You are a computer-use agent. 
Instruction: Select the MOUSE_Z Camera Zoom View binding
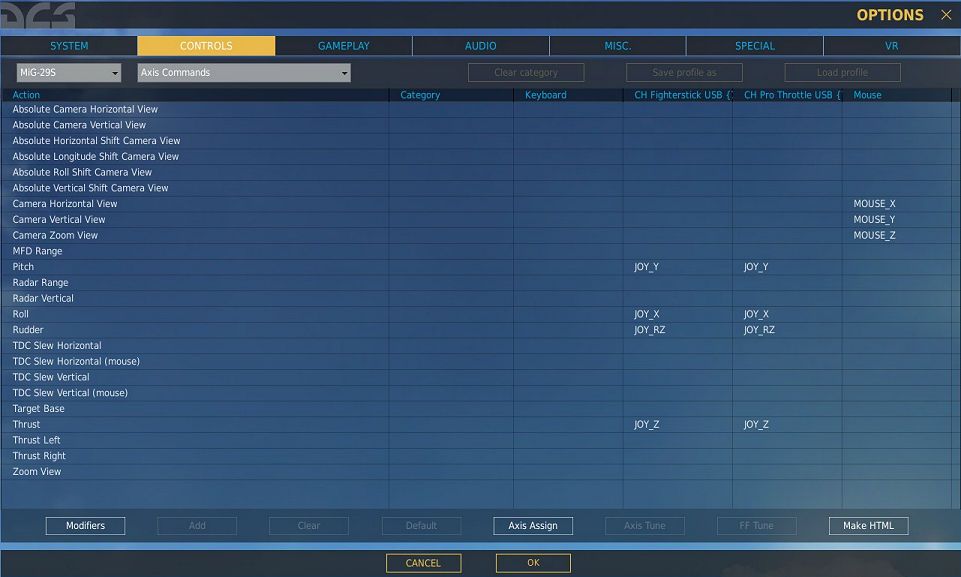pyautogui.click(x=874, y=236)
